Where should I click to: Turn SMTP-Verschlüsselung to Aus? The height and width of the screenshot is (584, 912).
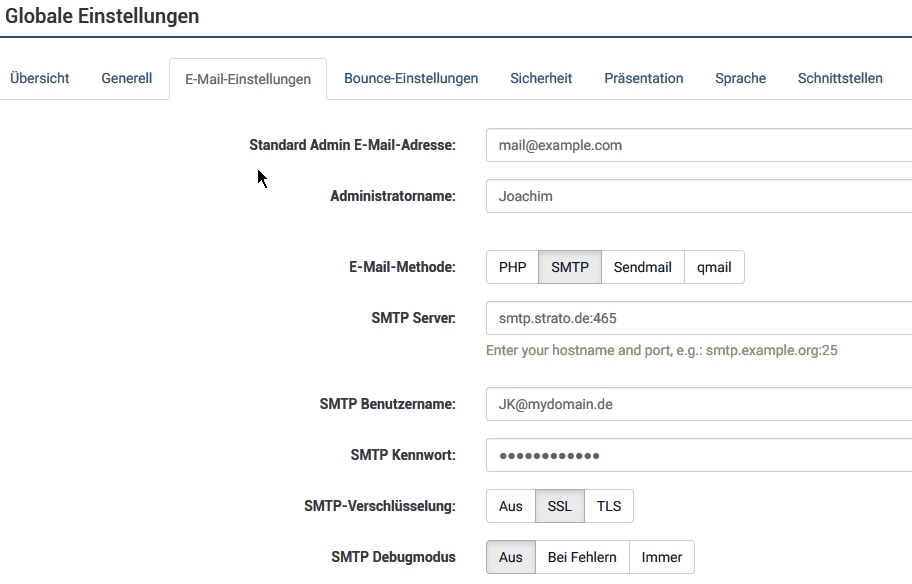[x=511, y=506]
